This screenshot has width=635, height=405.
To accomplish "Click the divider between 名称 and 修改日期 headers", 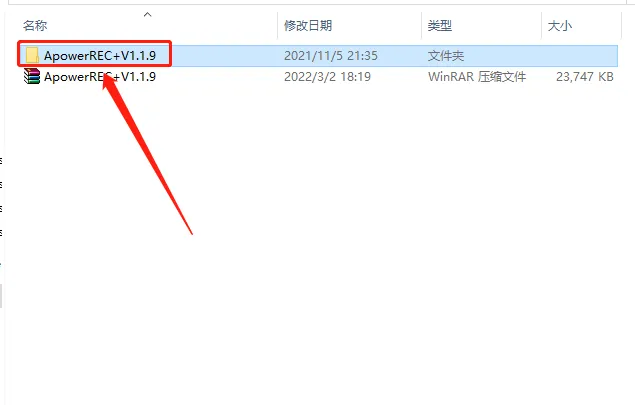I will point(277,26).
